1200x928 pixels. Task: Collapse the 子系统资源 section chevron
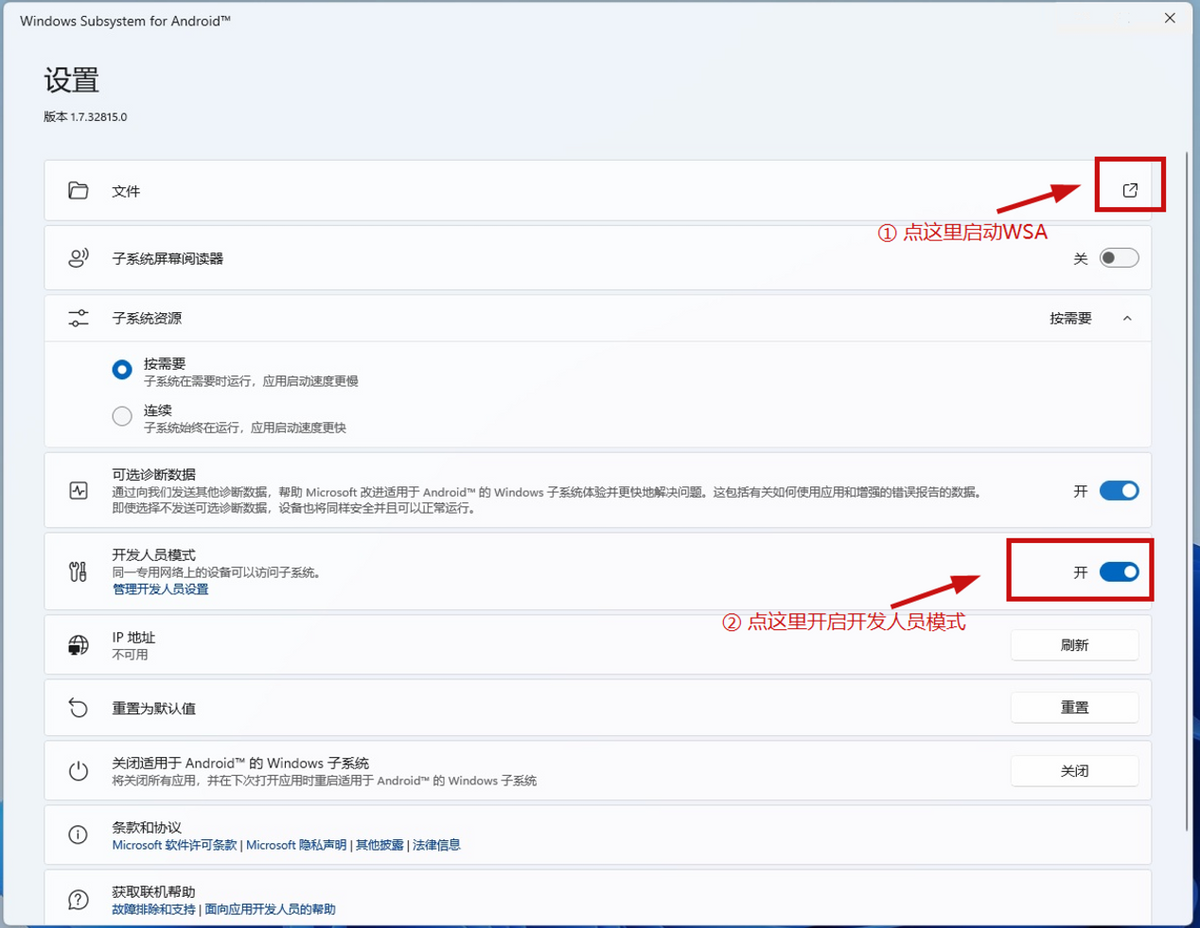[x=1127, y=318]
